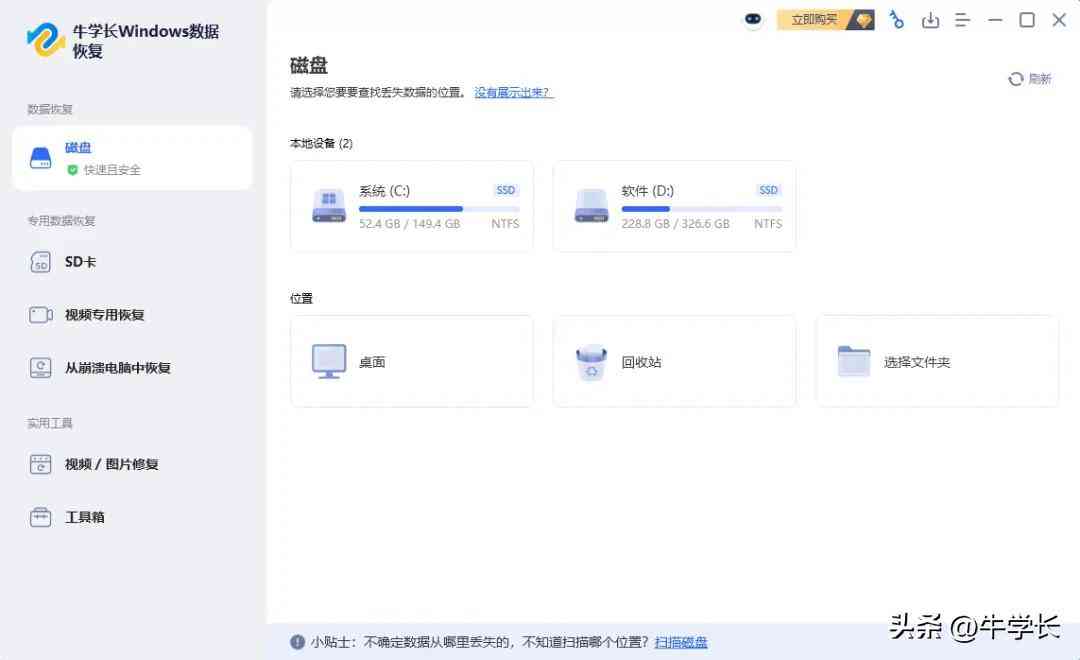Select the 软件 (D:) drive card

coord(674,206)
